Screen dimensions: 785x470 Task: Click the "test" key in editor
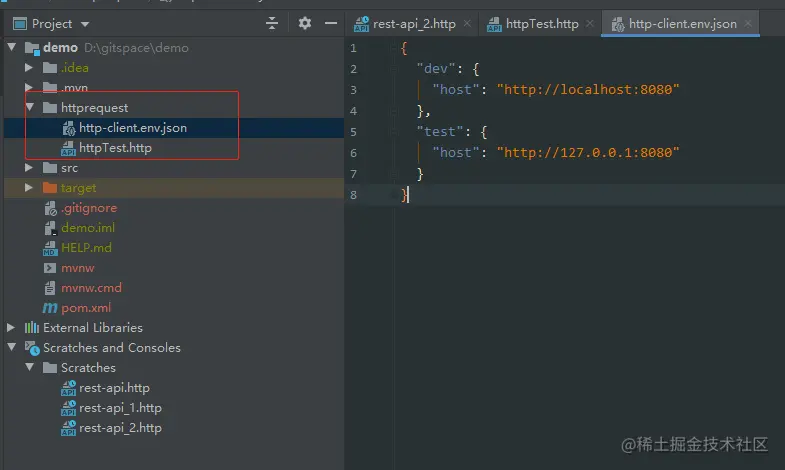point(440,132)
